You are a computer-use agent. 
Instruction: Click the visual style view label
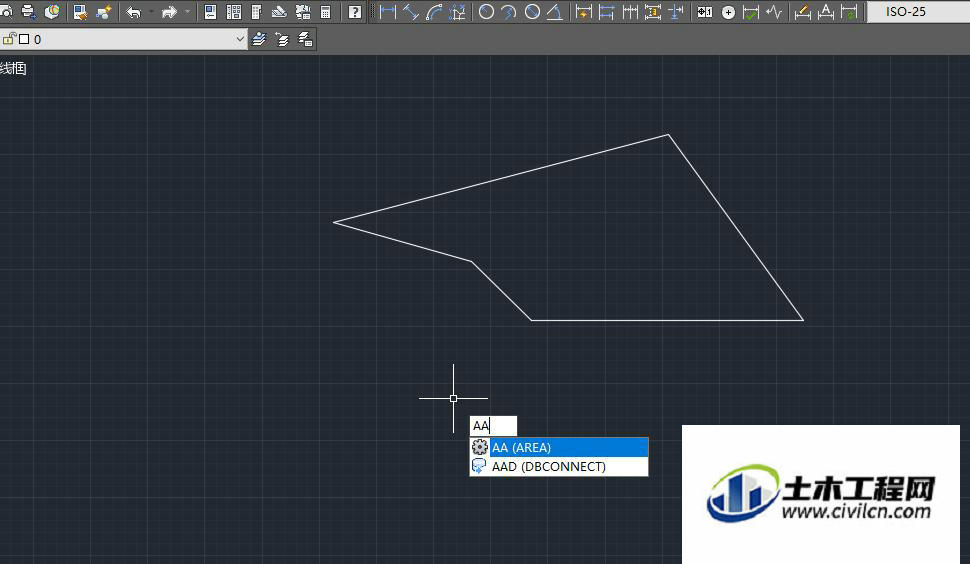[x=13, y=68]
